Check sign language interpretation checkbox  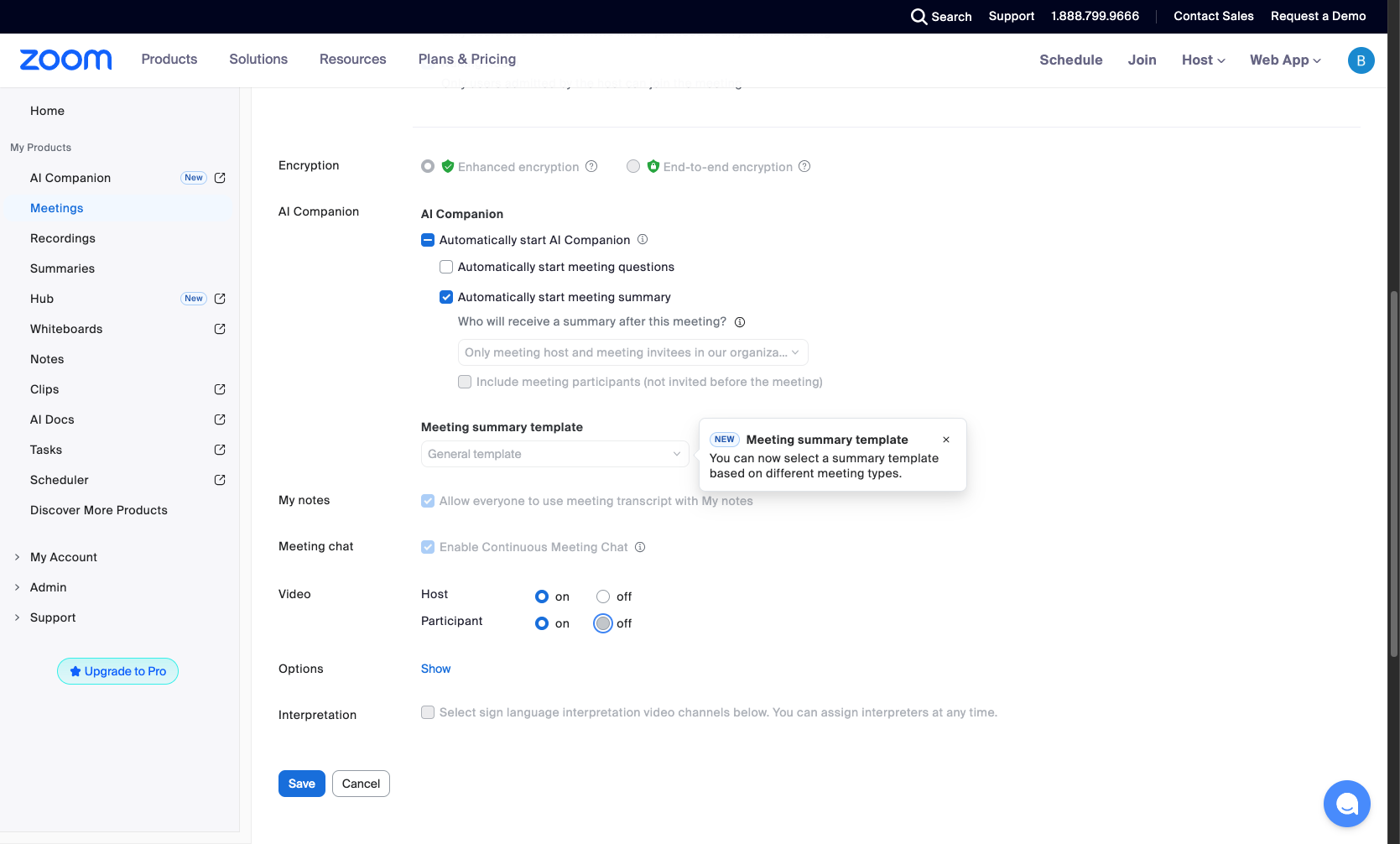click(x=428, y=712)
